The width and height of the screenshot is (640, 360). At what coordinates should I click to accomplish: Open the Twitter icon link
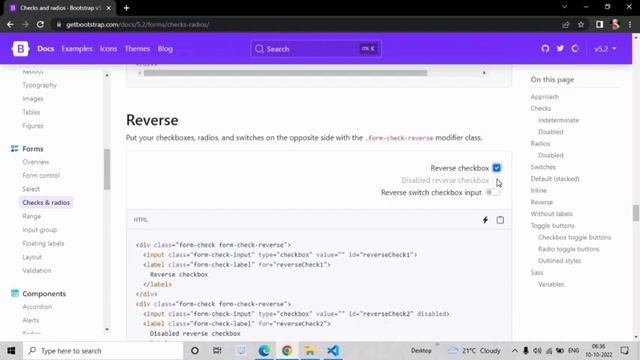[x=560, y=49]
